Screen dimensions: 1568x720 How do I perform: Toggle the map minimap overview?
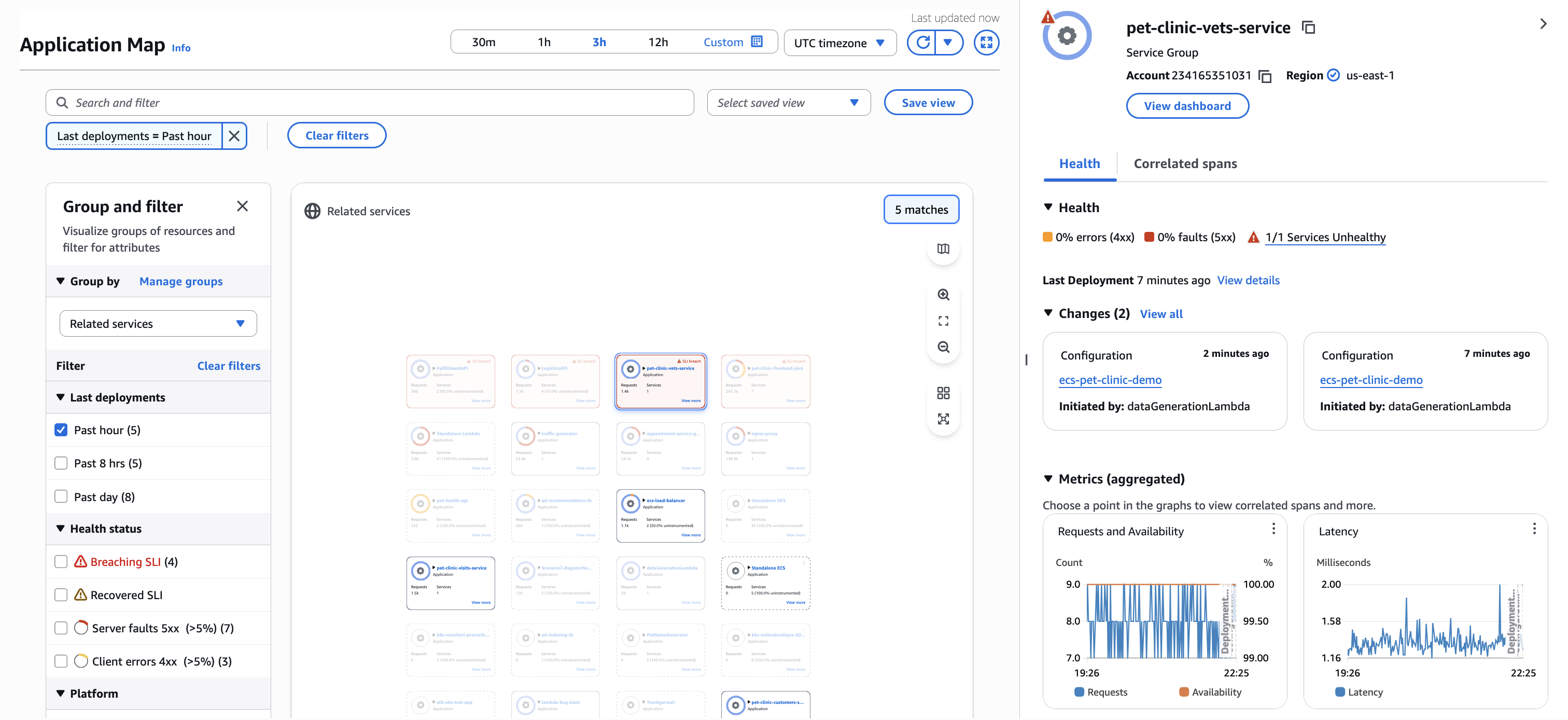[x=944, y=248]
